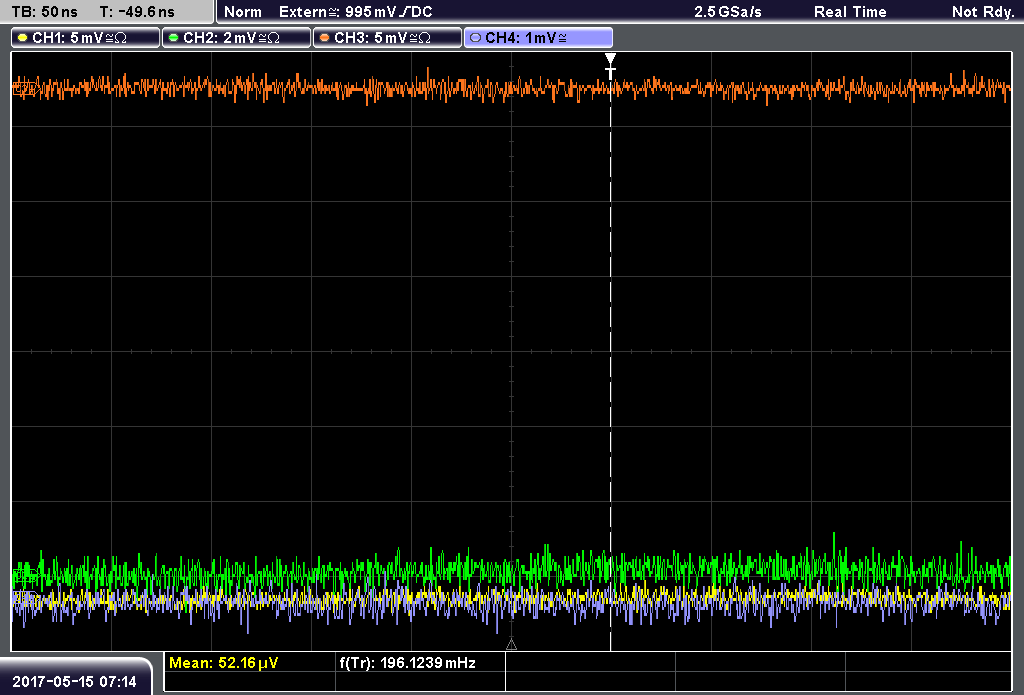Image resolution: width=1024 pixels, height=695 pixels.
Task: Click the Mean: 52.16 µV measurement
Action: [x=223, y=663]
